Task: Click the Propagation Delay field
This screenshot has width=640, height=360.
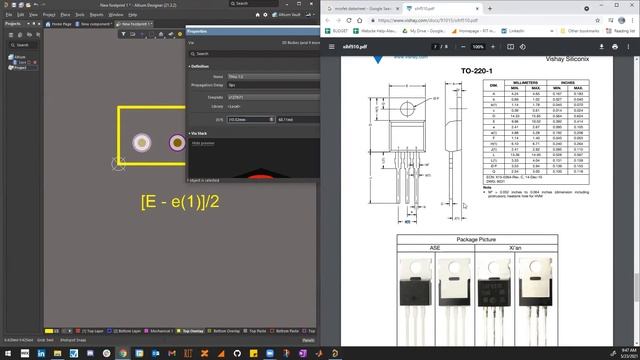Action: 273,85
